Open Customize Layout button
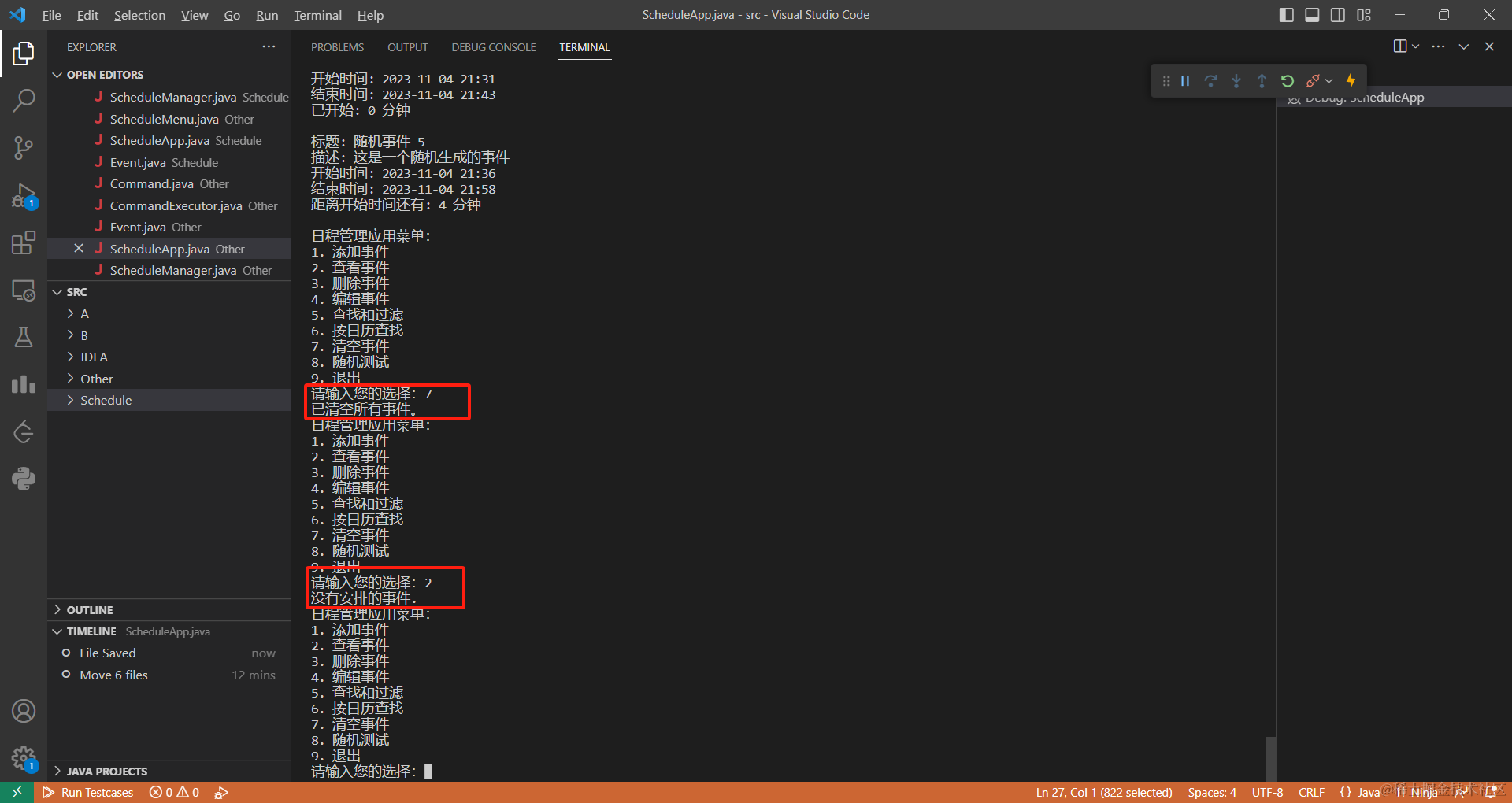Screen dimensions: 1512x803 (x=1364, y=15)
